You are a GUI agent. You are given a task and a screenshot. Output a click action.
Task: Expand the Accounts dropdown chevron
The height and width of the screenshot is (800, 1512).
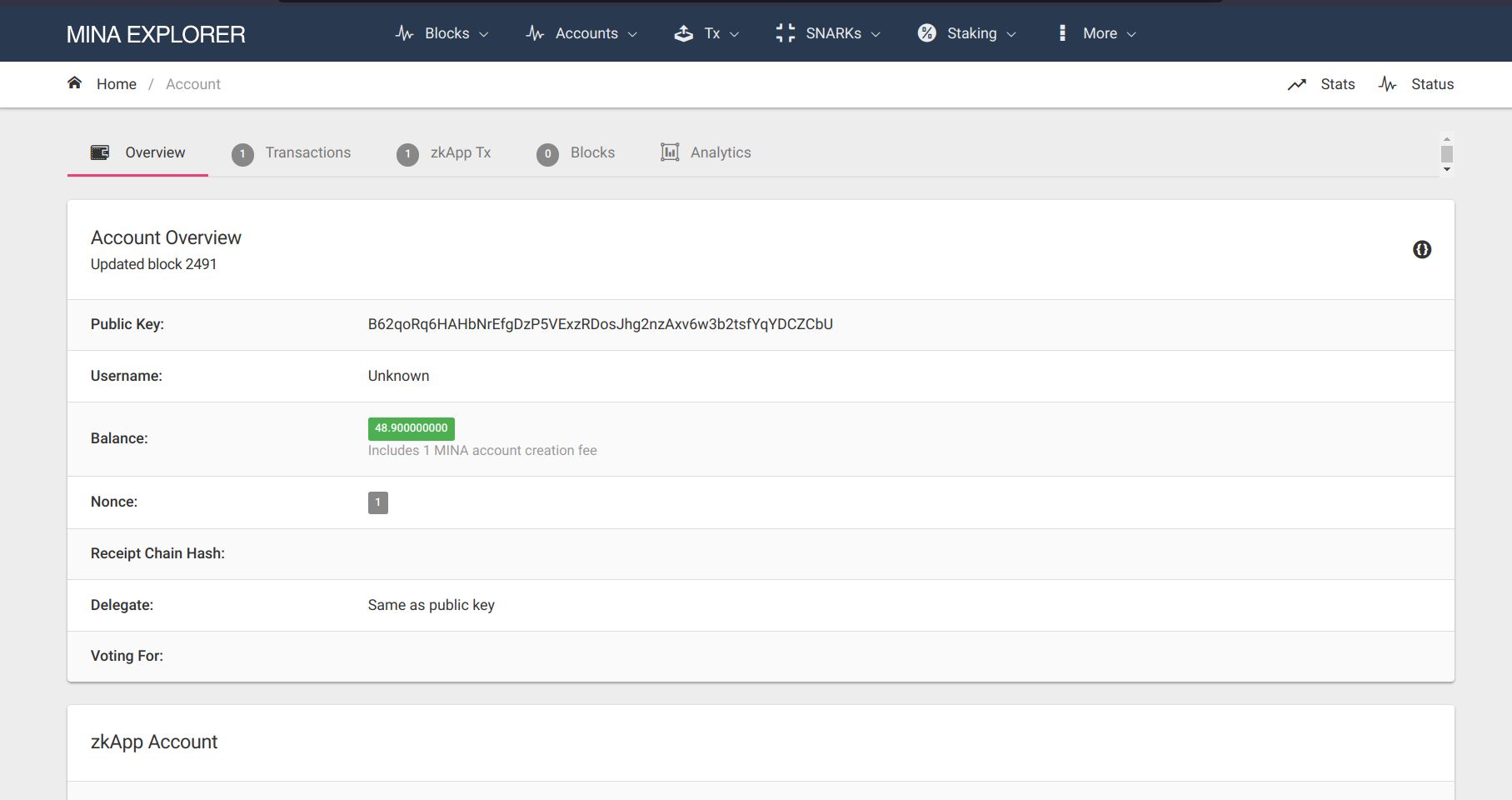click(632, 34)
